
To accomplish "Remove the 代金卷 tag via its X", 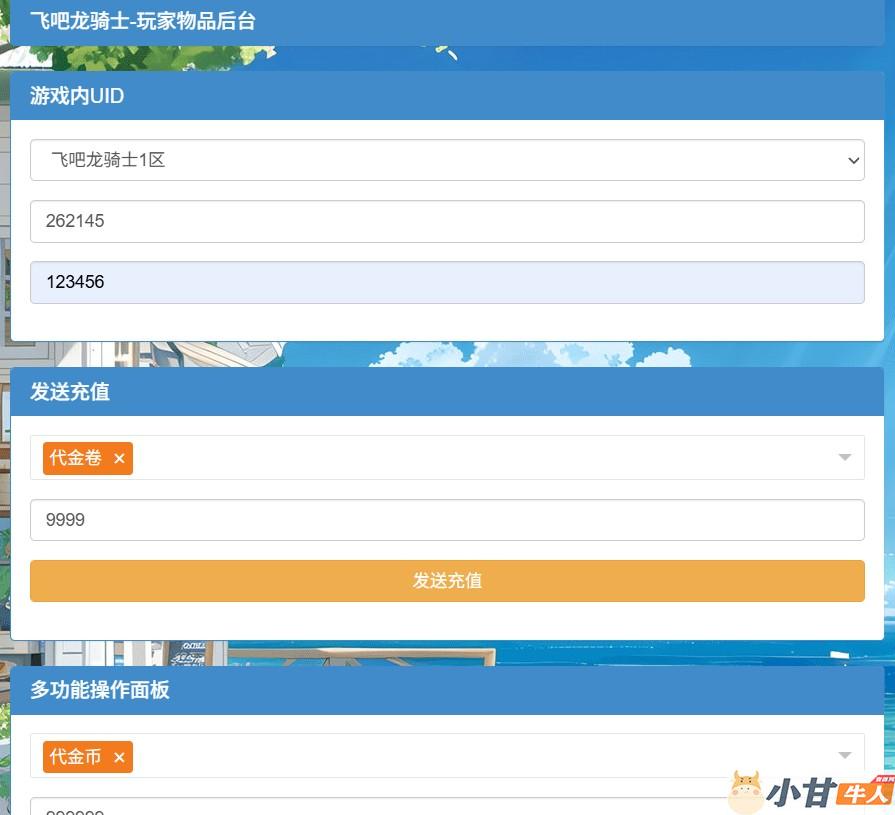I will coord(119,458).
